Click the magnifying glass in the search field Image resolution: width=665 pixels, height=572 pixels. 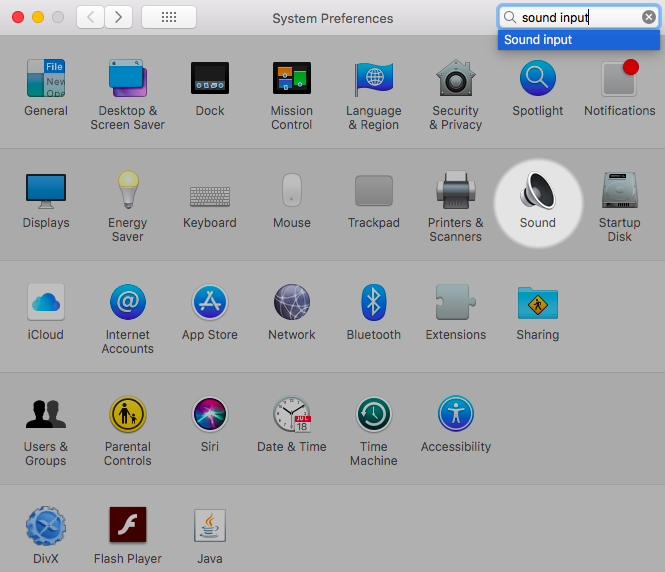tap(509, 17)
